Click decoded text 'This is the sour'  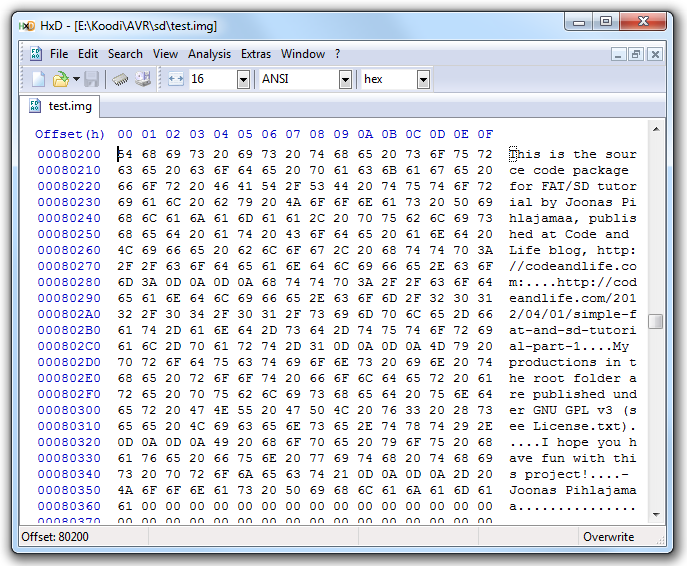pos(573,154)
